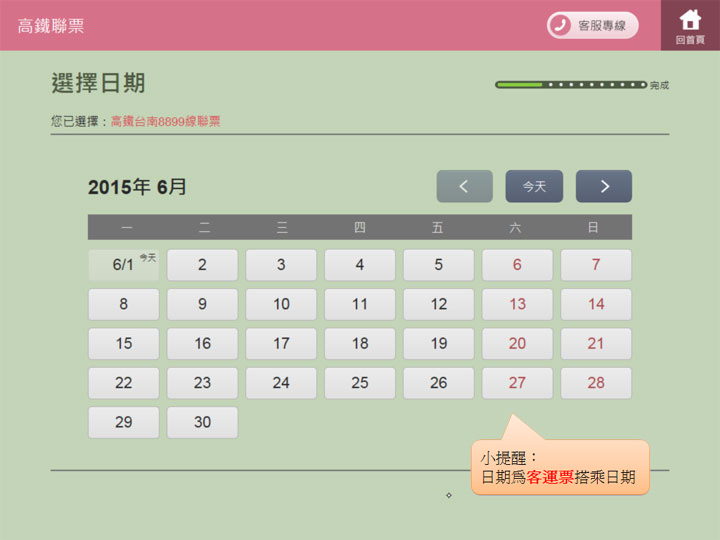Image resolution: width=720 pixels, height=540 pixels.
Task: Pick June 30 on the calendar
Action: point(202,422)
